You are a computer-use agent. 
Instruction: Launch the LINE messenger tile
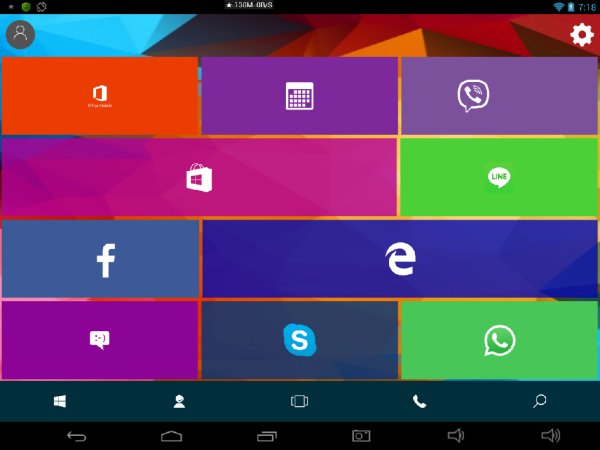coord(499,177)
